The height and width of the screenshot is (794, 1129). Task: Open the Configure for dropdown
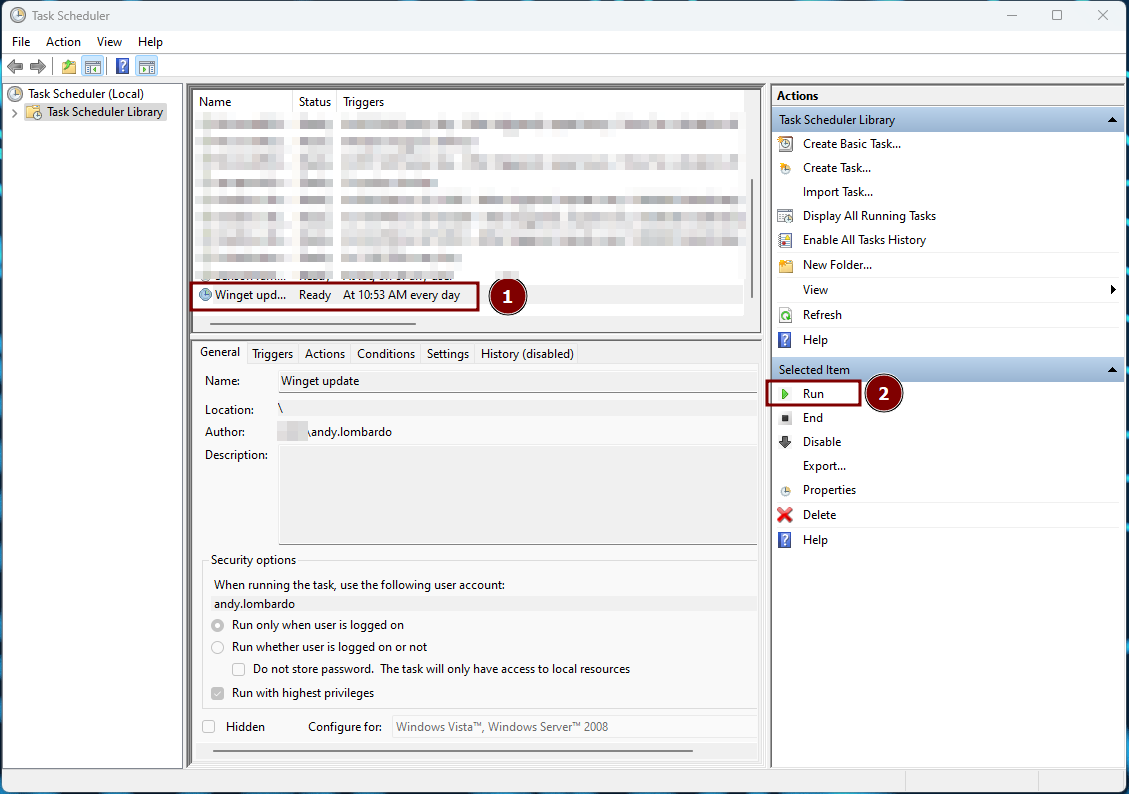pos(573,727)
